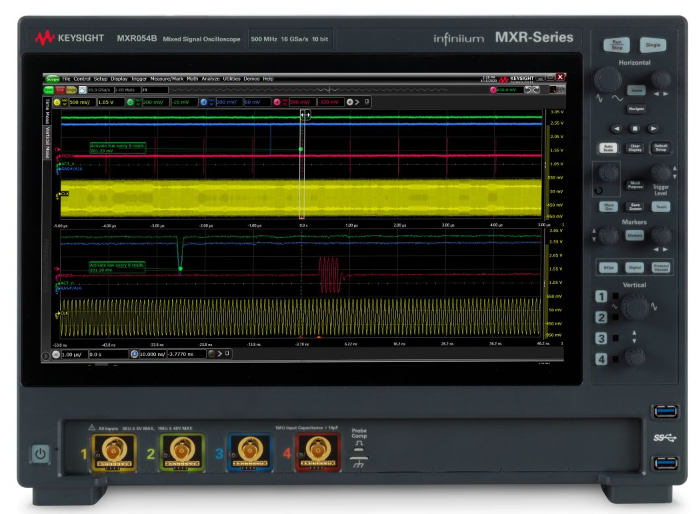Click the channel 1 offset field 1.05 V
This screenshot has width=696, height=514.
point(112,101)
